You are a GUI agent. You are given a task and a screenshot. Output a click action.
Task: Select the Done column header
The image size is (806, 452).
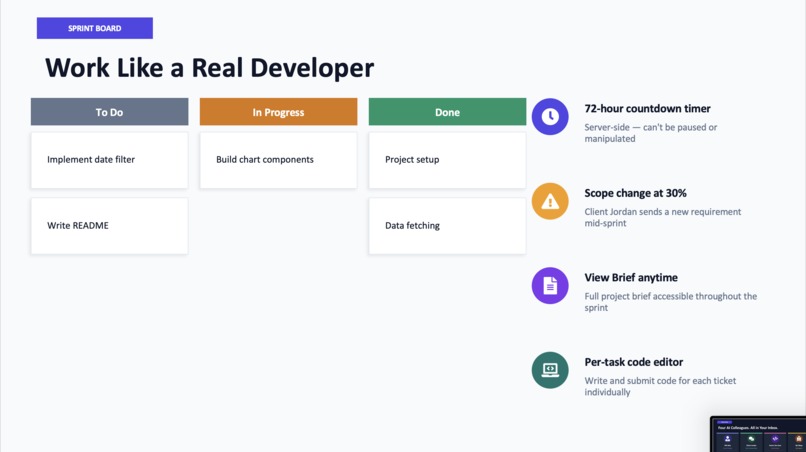pos(447,112)
